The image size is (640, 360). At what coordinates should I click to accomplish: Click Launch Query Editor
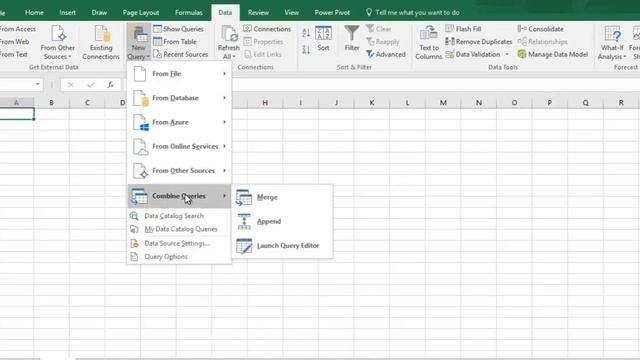point(282,246)
